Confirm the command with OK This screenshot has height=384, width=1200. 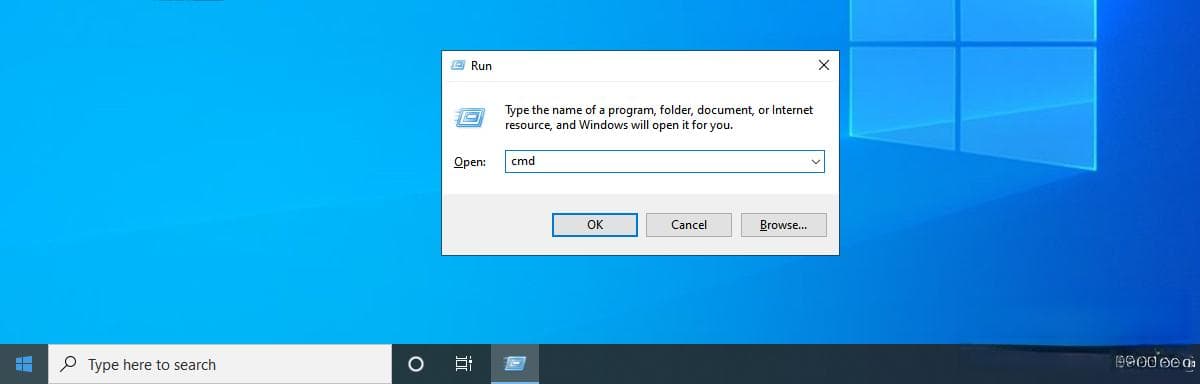(x=595, y=225)
